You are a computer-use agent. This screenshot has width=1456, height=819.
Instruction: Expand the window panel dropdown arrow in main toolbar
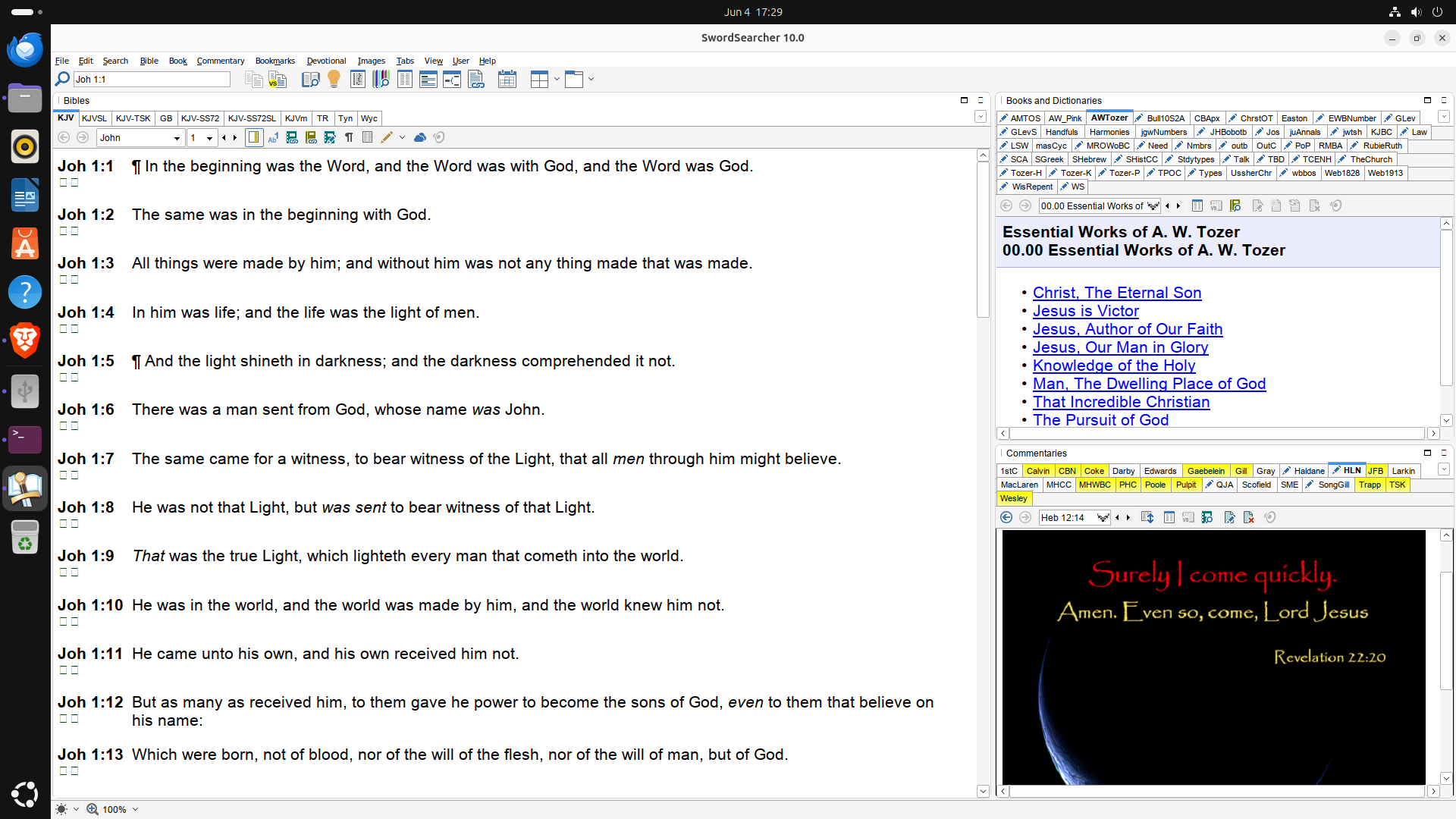click(591, 79)
